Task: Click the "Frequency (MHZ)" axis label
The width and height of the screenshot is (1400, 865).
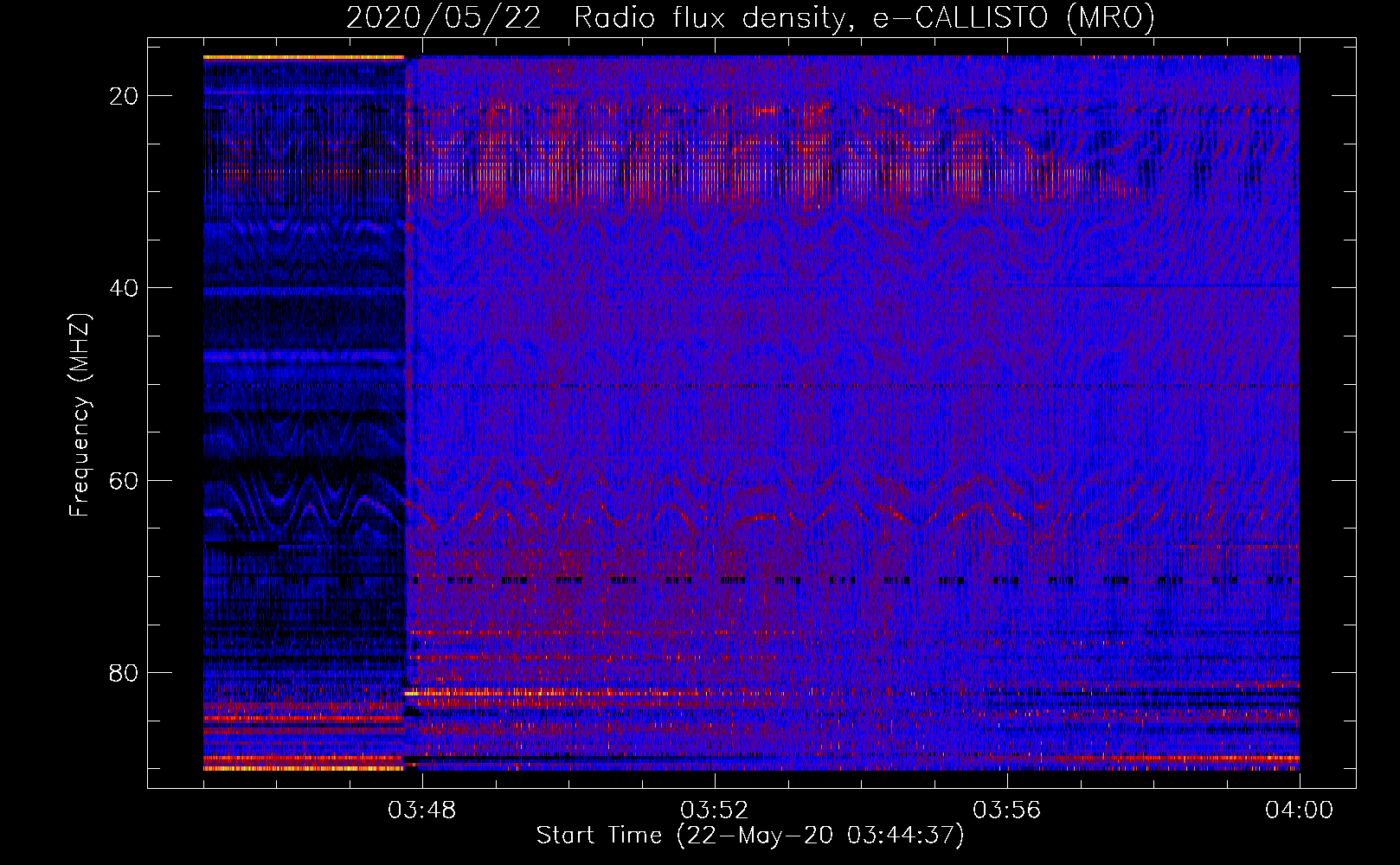Action: click(x=80, y=414)
